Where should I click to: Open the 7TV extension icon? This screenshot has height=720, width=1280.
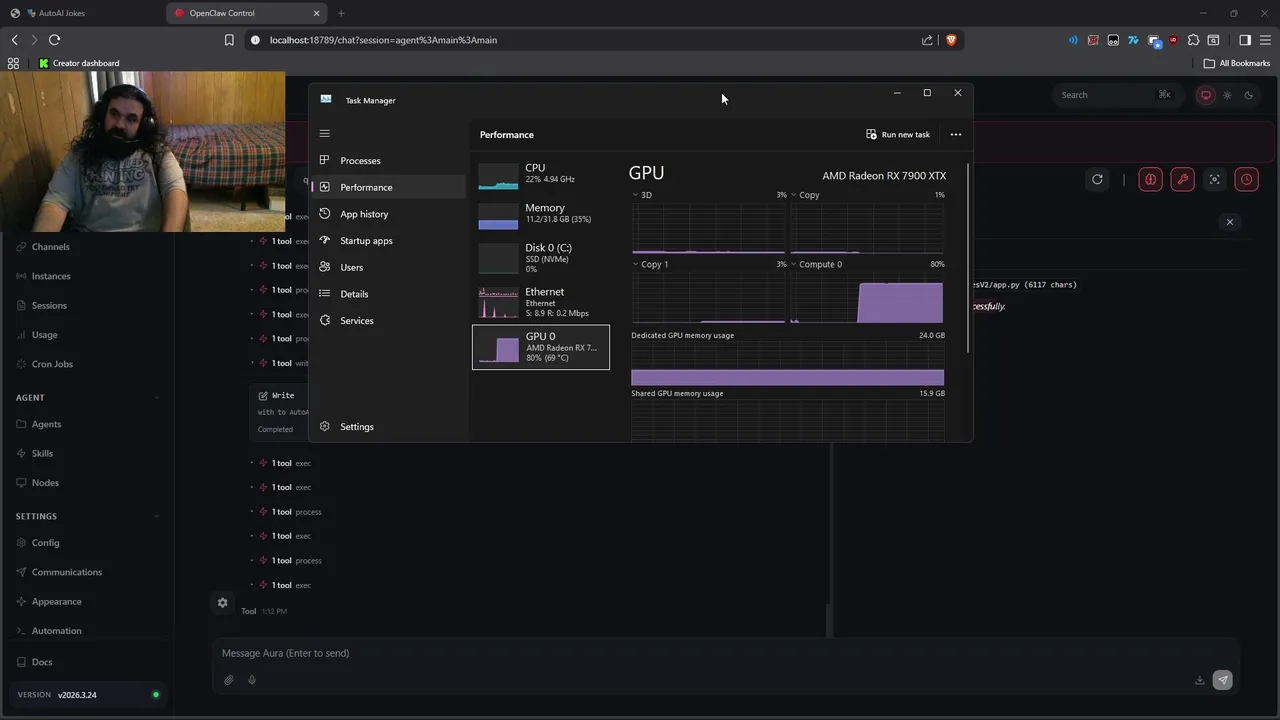pyautogui.click(x=1133, y=40)
